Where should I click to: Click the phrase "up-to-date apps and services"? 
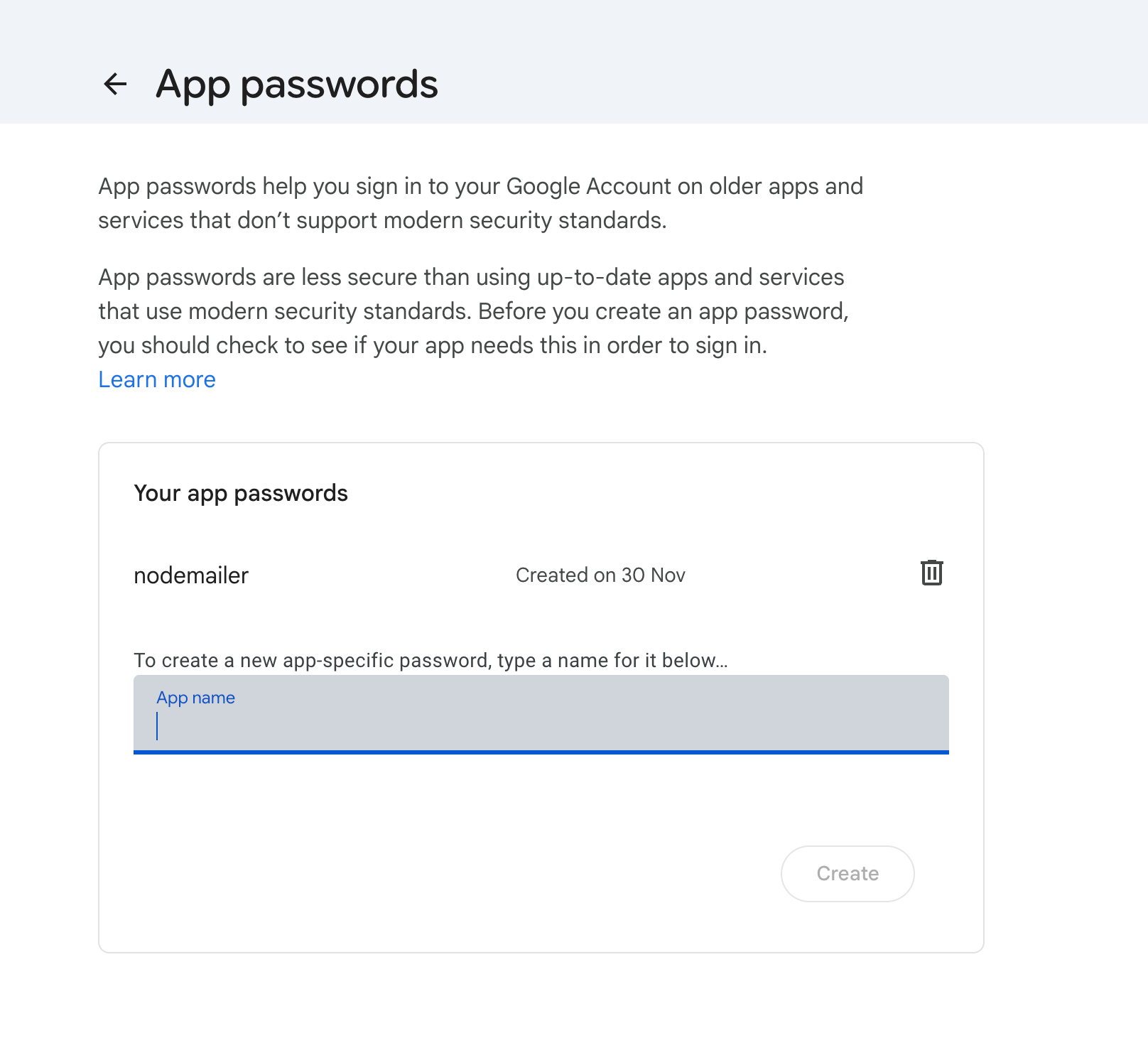coord(691,277)
